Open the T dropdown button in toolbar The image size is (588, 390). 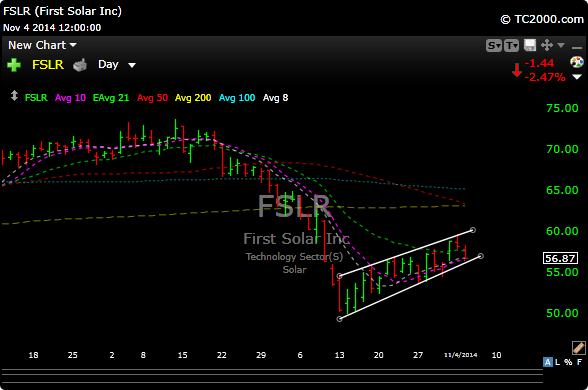(512, 46)
